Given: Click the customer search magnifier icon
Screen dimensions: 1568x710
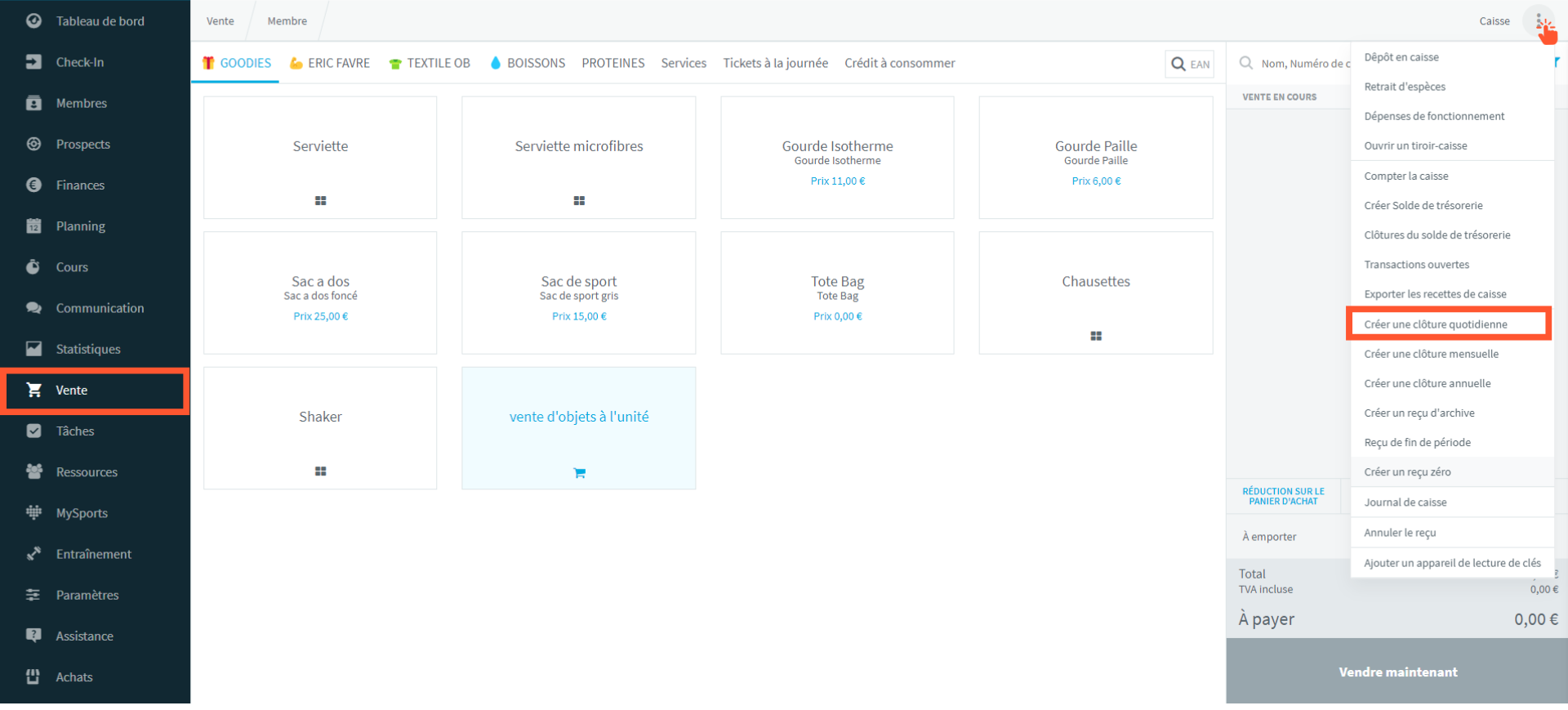Looking at the screenshot, I should tap(1246, 63).
